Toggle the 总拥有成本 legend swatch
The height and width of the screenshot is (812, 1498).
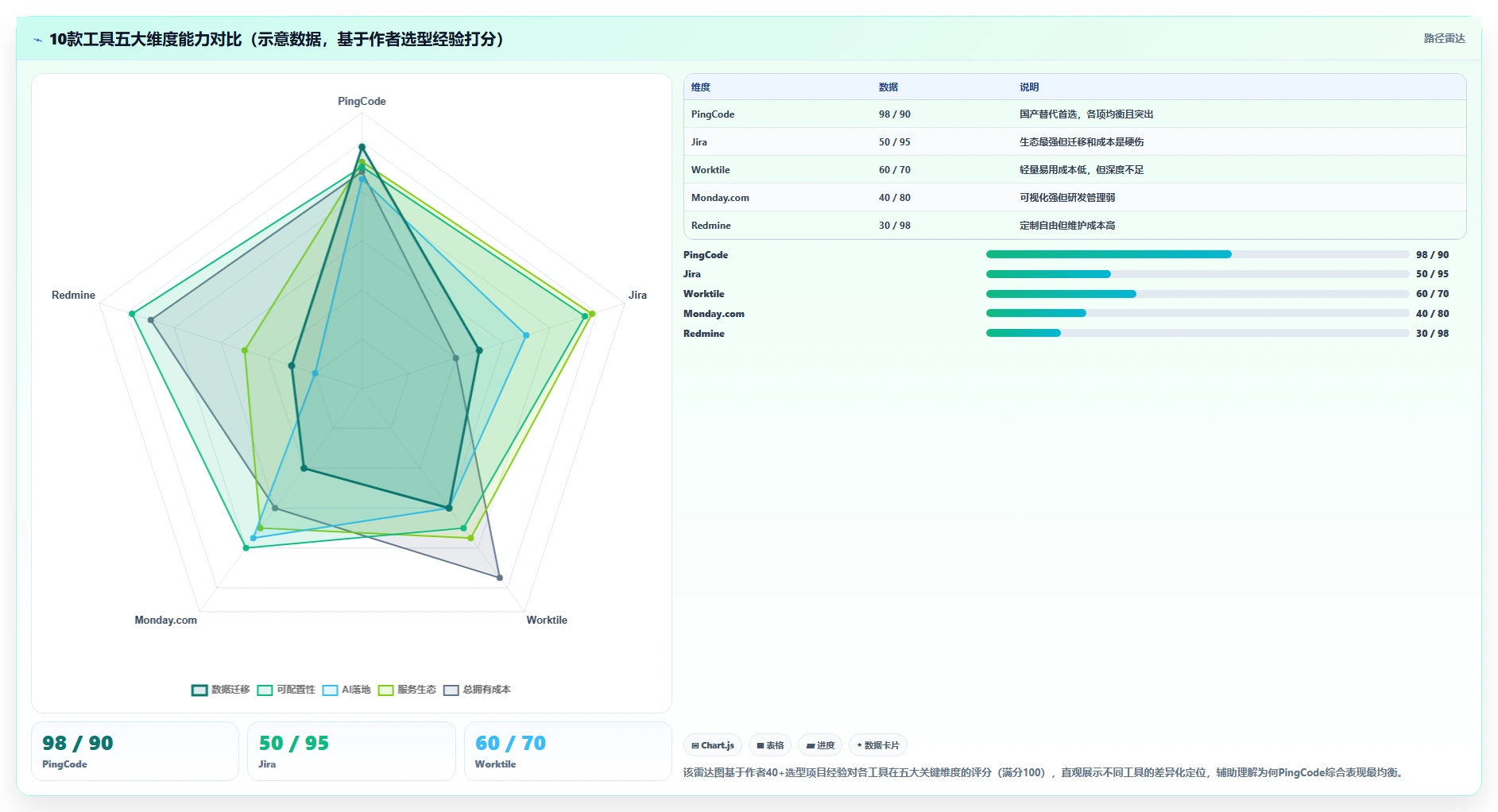pyautogui.click(x=451, y=690)
